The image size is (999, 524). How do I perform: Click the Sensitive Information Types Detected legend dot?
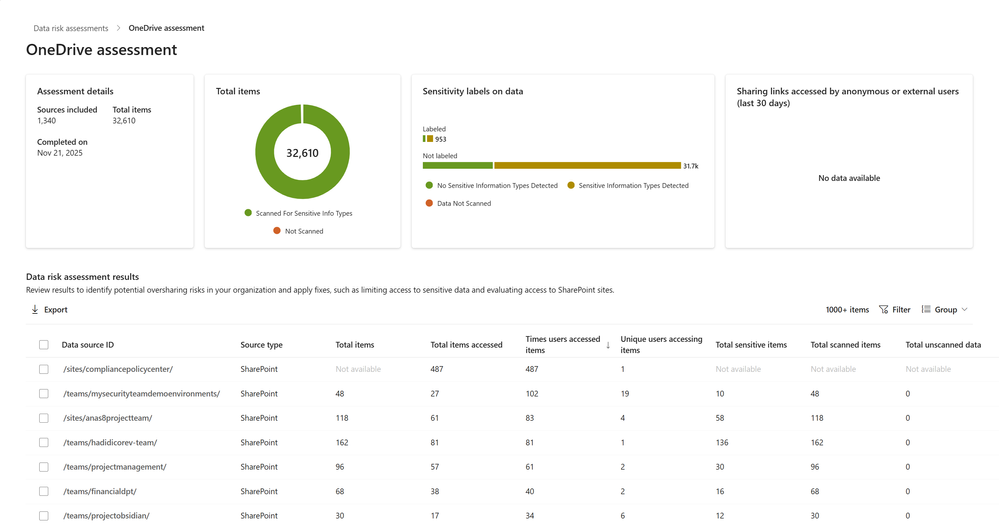tap(571, 185)
